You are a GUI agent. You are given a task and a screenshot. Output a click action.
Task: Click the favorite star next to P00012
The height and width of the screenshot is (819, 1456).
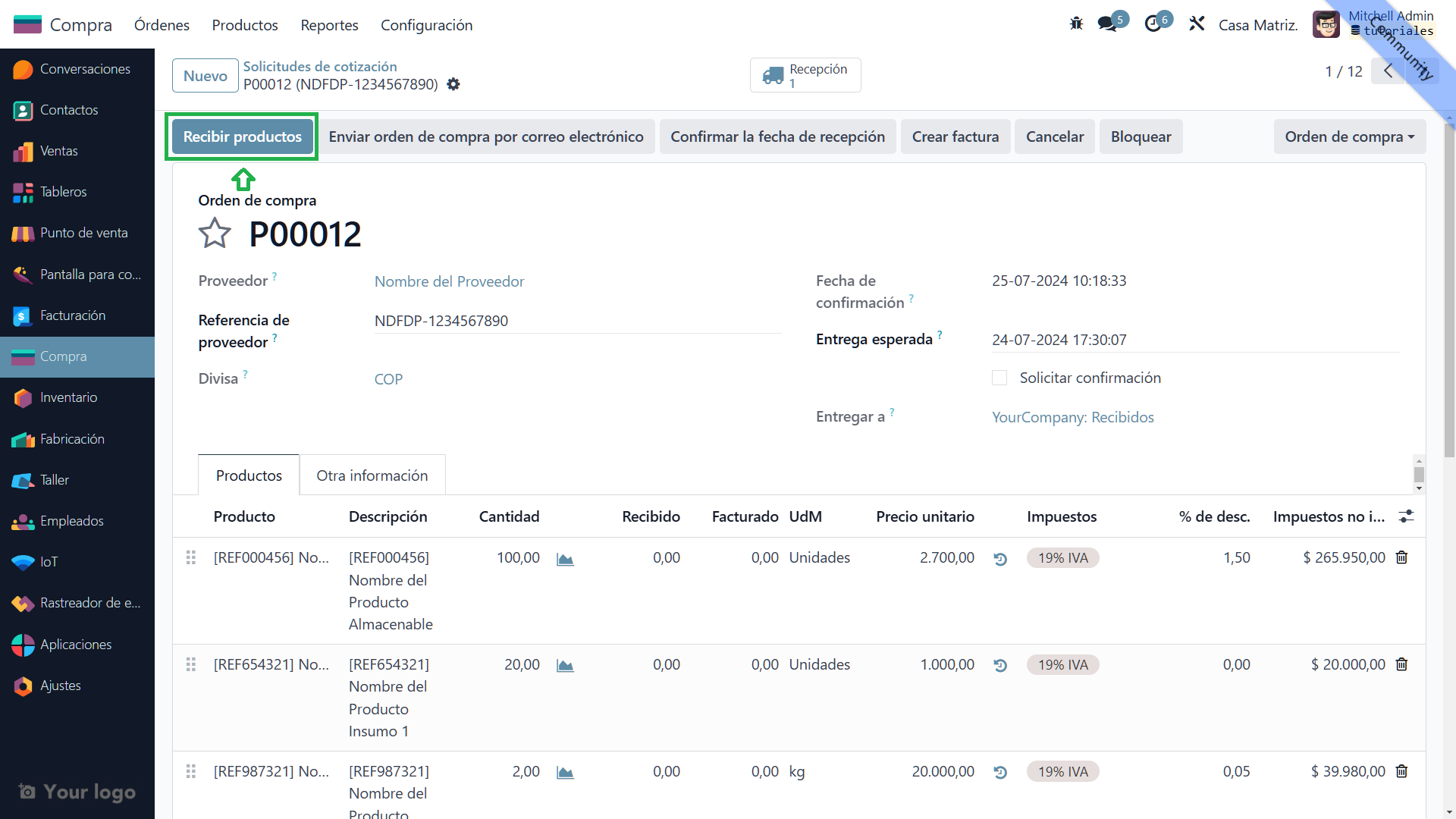click(215, 234)
